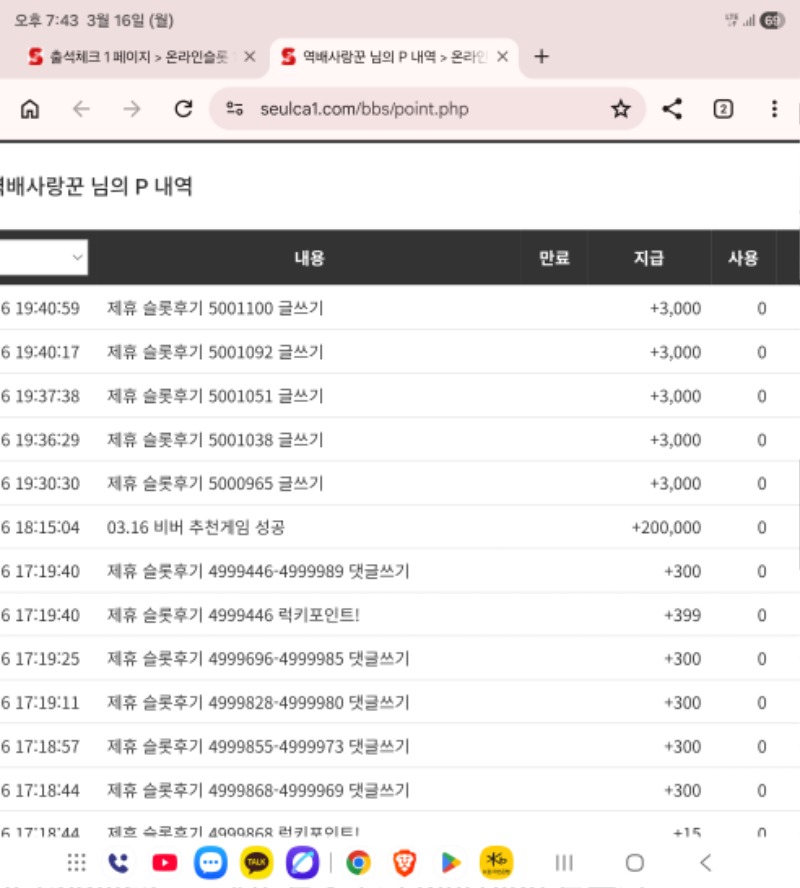Add a new browser tab
This screenshot has height=888, width=800.
click(541, 57)
